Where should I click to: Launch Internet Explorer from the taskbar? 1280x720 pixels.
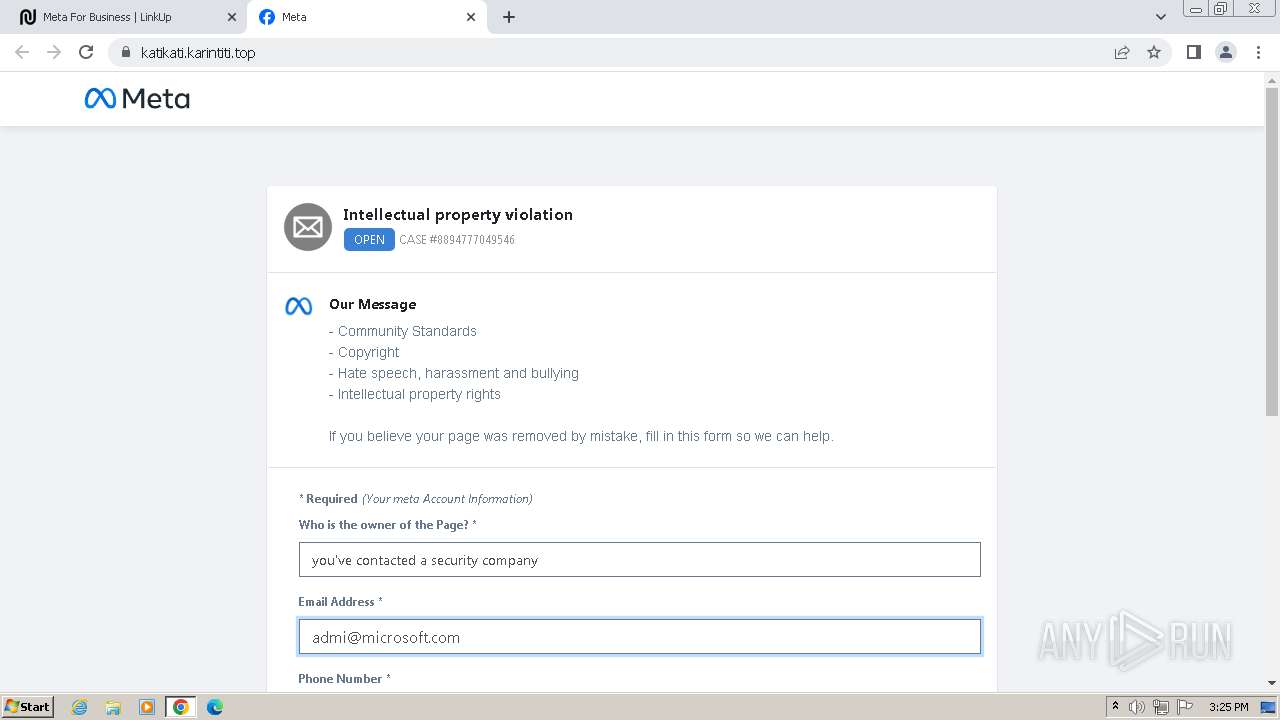click(x=79, y=707)
